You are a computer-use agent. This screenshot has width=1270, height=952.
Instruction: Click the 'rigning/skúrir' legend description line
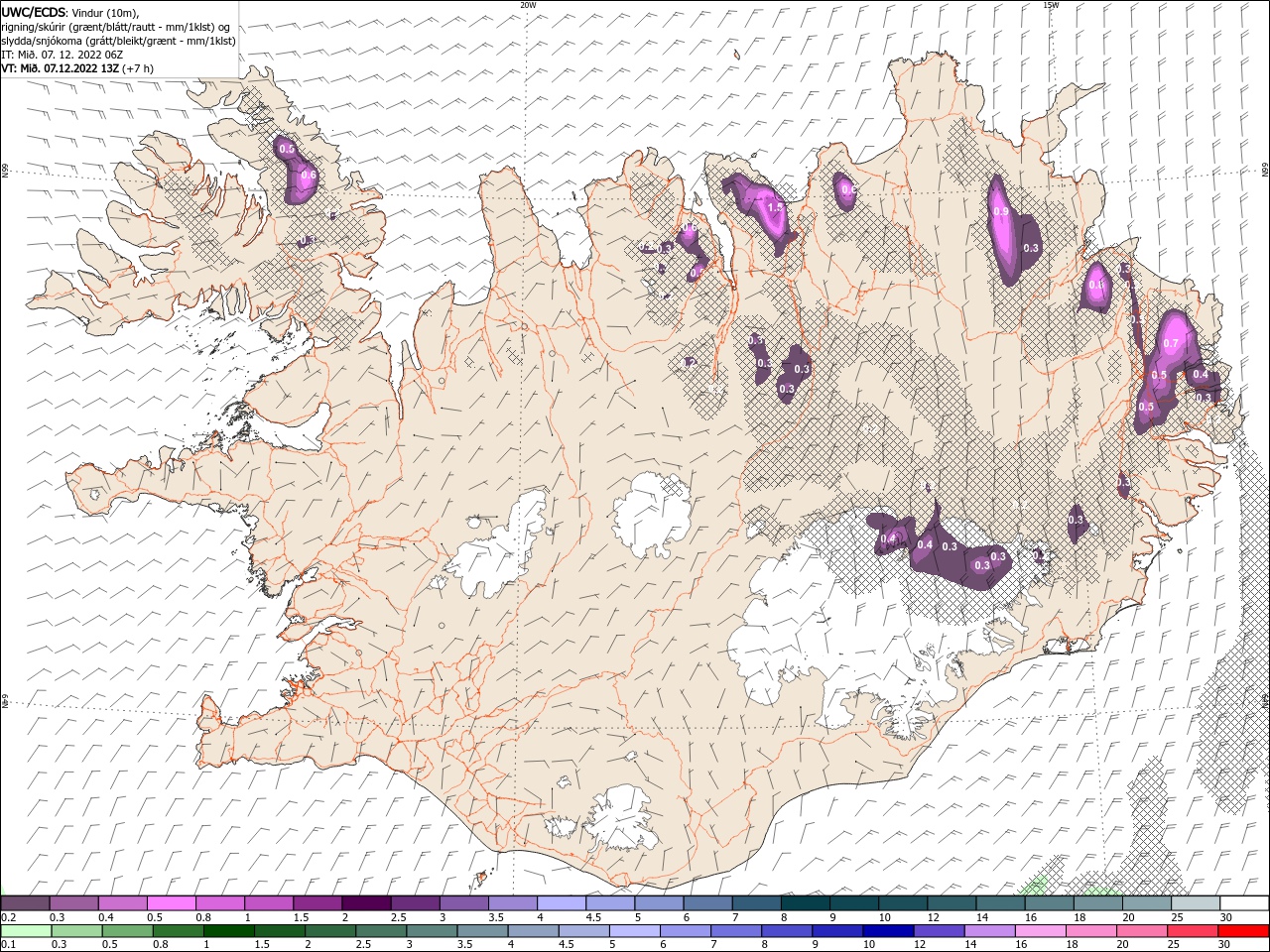[116, 27]
